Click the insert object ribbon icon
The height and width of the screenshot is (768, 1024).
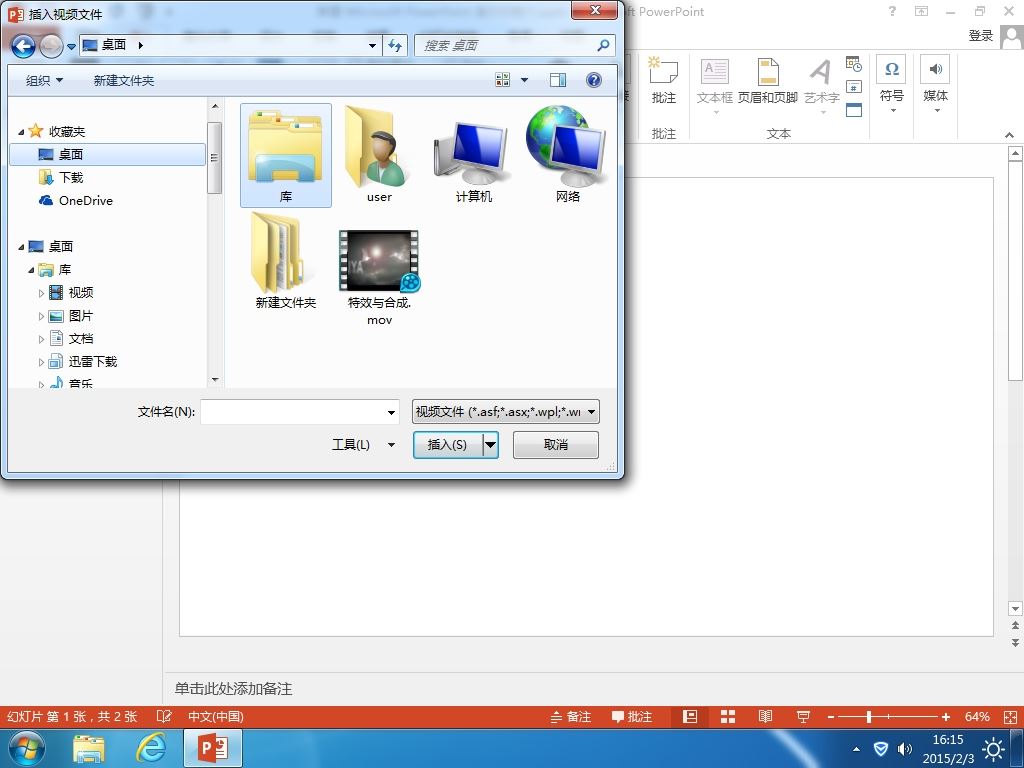click(854, 110)
